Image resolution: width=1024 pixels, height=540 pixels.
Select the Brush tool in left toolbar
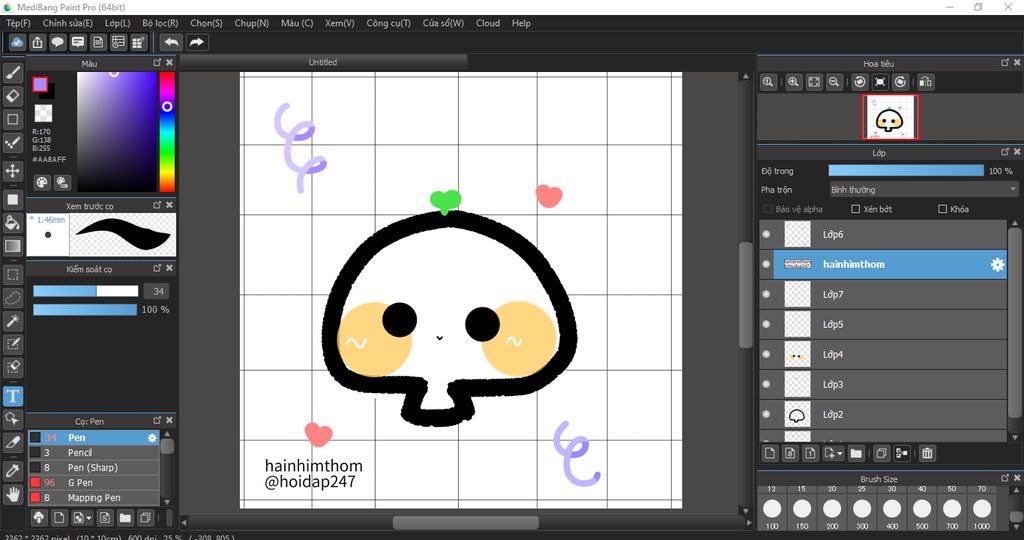pos(12,72)
